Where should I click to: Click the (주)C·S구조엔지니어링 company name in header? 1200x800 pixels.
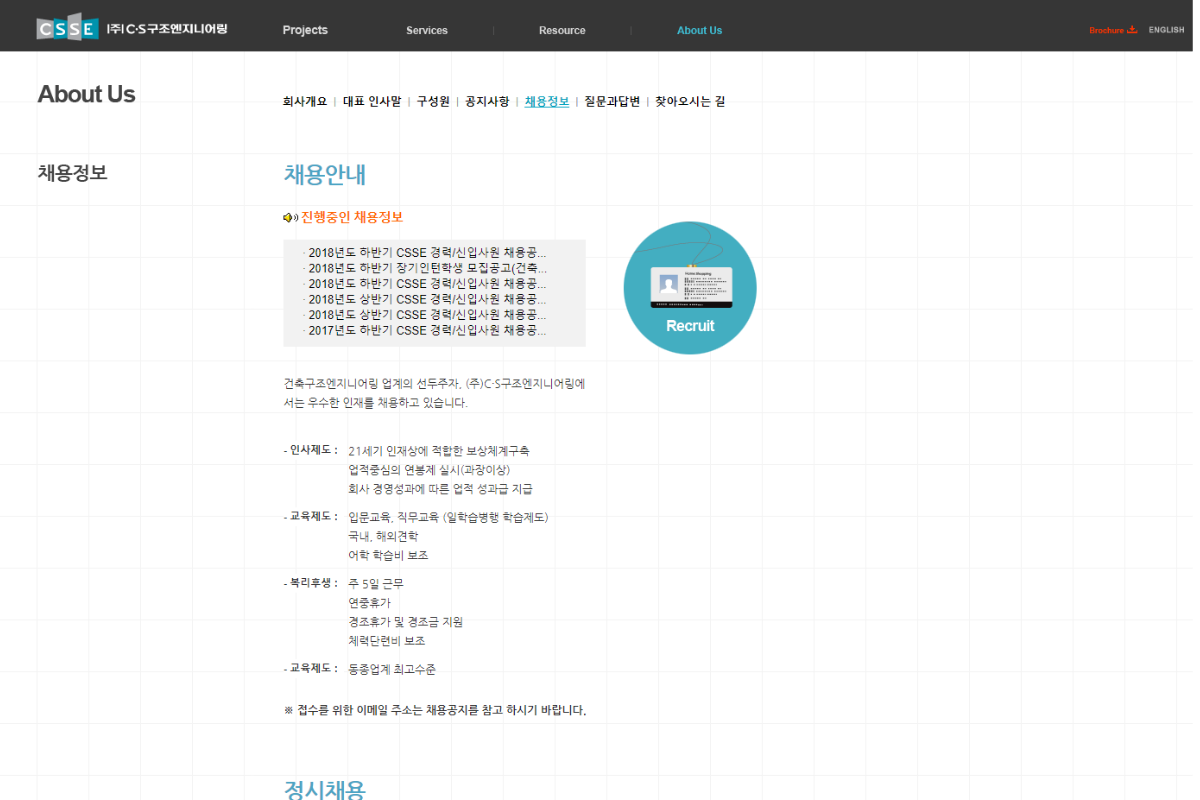(x=167, y=29)
